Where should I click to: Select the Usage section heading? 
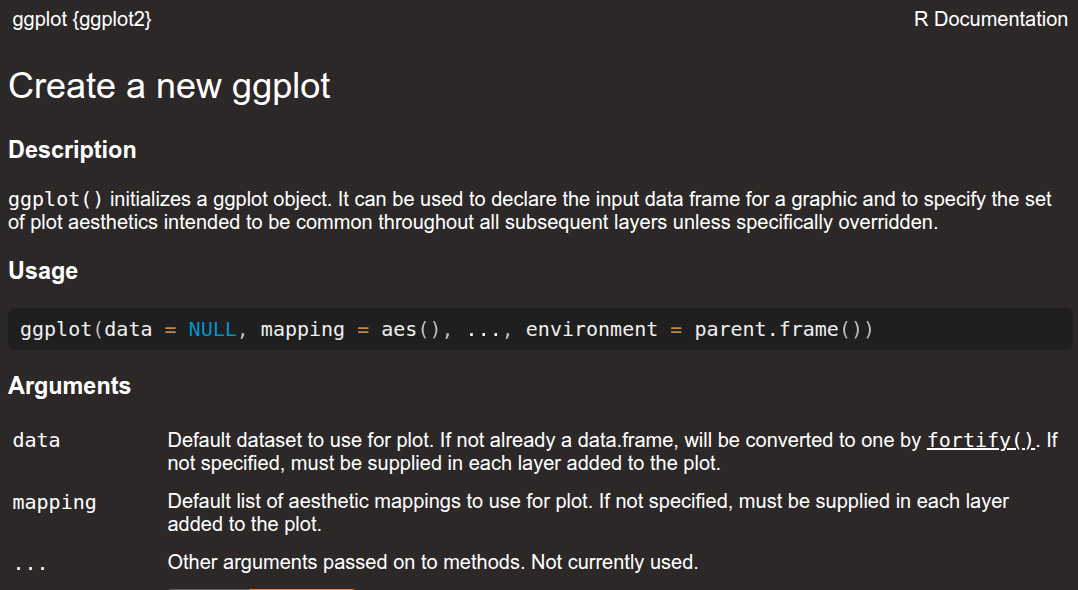point(43,271)
